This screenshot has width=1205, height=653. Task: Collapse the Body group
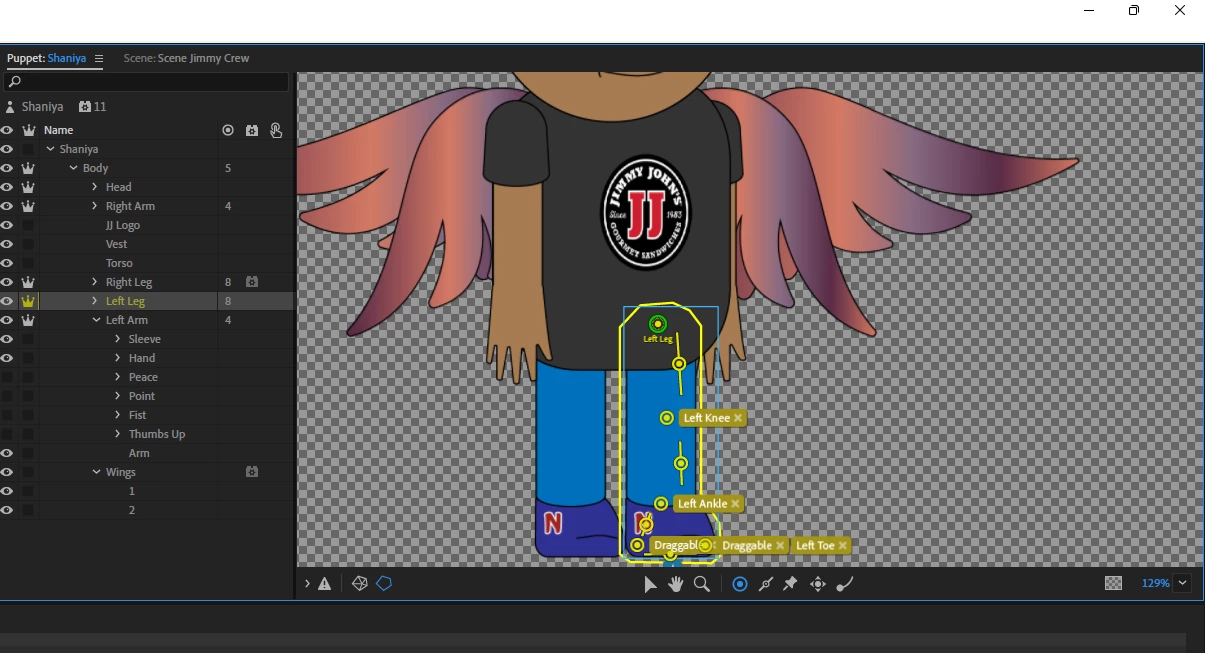click(73, 168)
